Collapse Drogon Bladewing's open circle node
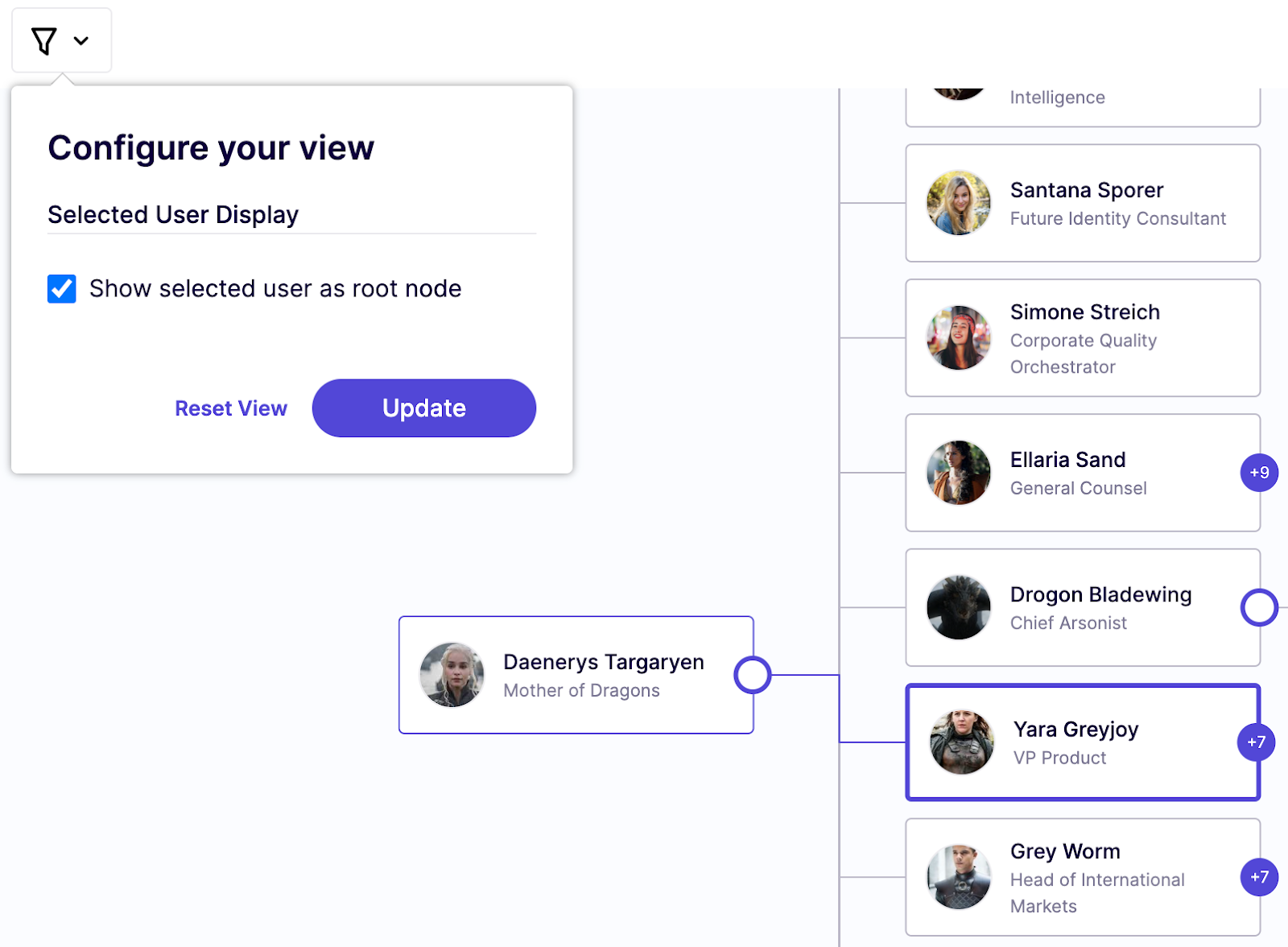Image resolution: width=1288 pixels, height=947 pixels. click(1260, 607)
